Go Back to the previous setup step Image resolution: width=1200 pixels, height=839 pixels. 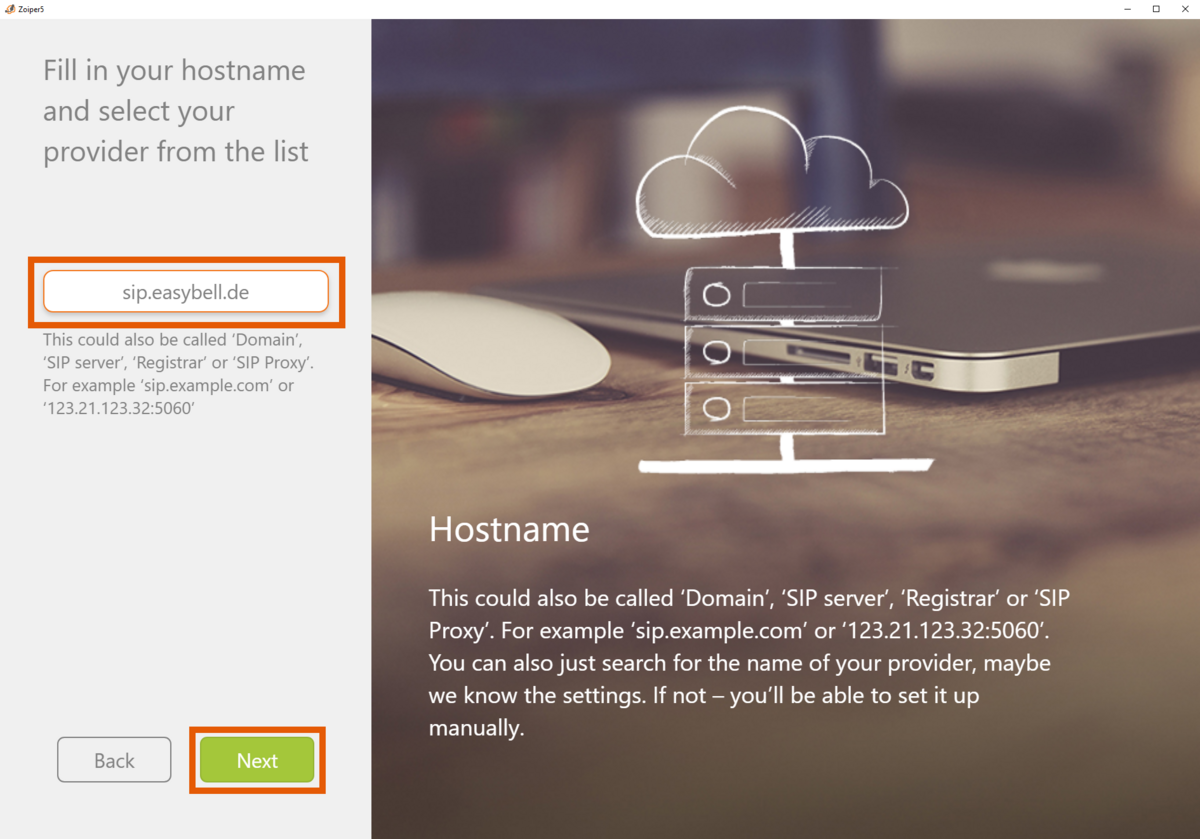point(114,761)
